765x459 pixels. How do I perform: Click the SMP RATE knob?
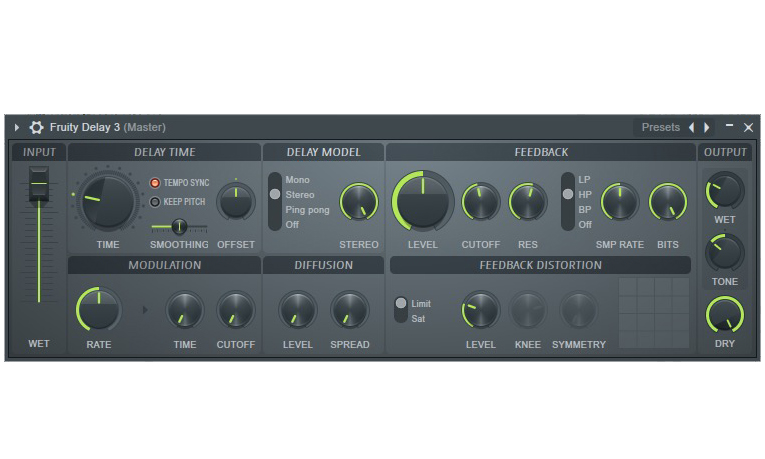click(620, 202)
